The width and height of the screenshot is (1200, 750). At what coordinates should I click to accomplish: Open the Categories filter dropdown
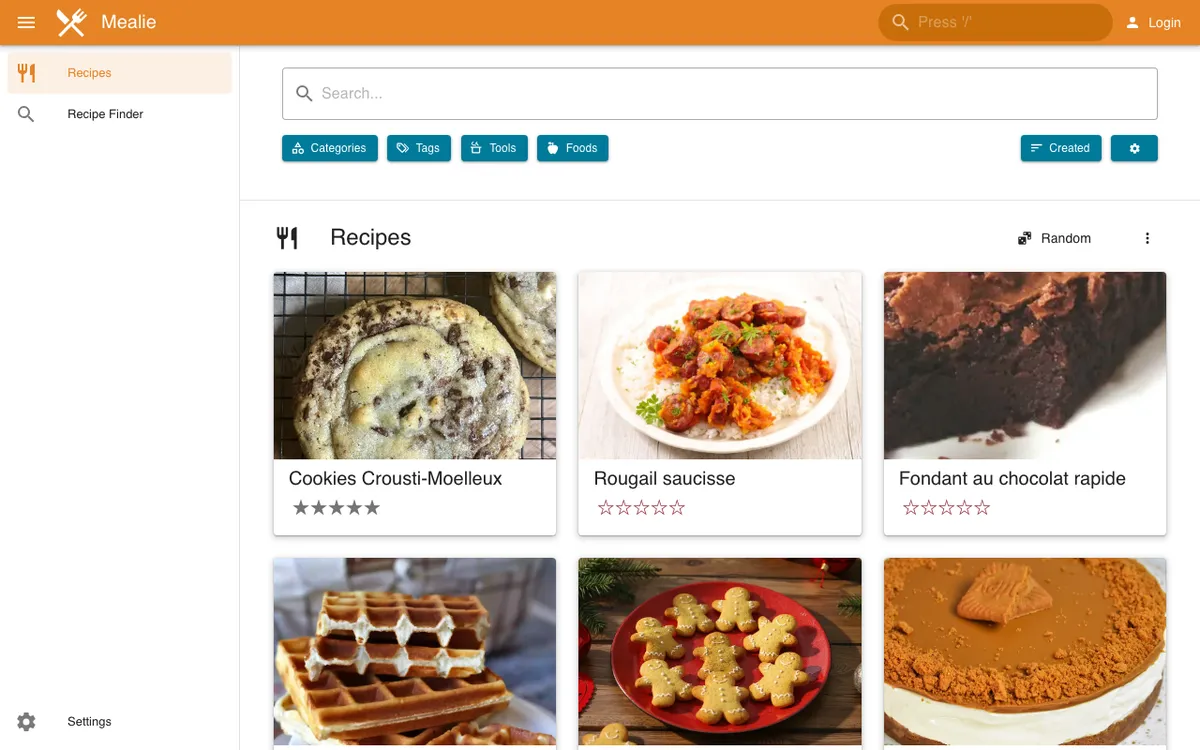330,148
